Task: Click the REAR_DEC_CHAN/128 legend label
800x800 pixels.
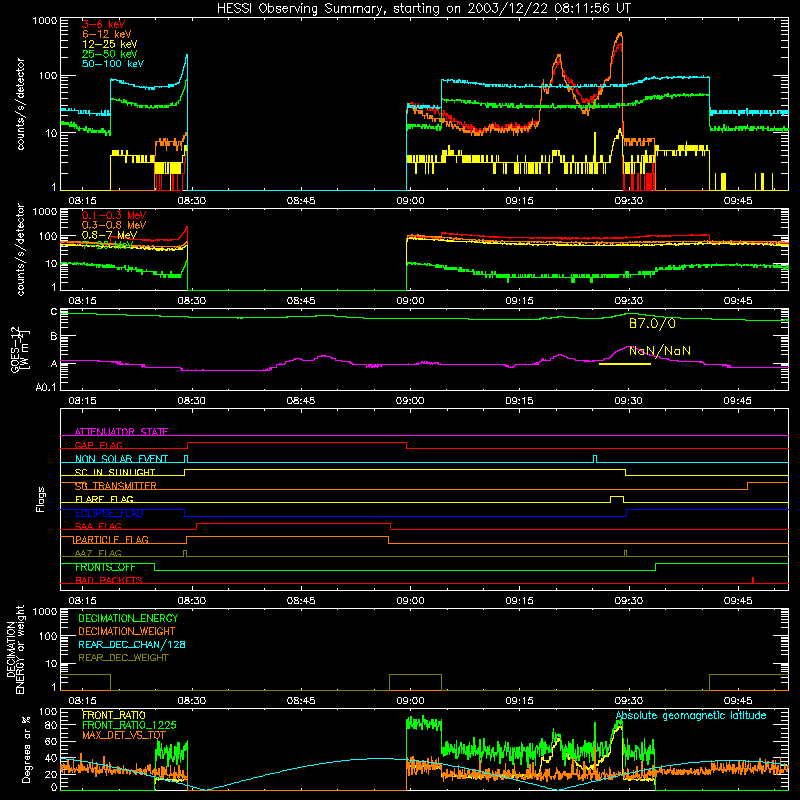Action: (x=132, y=644)
